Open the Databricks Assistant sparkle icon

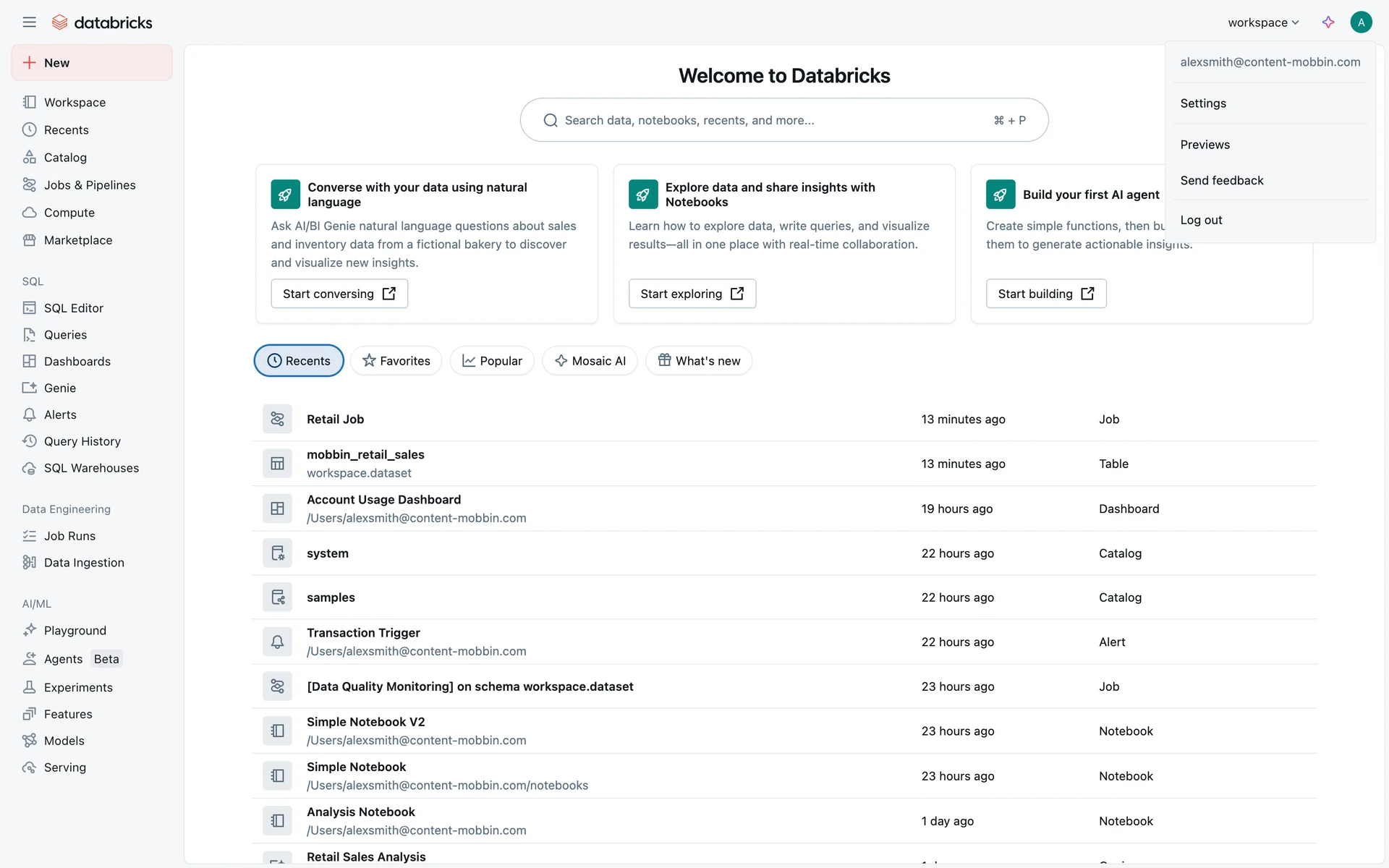pos(1328,22)
